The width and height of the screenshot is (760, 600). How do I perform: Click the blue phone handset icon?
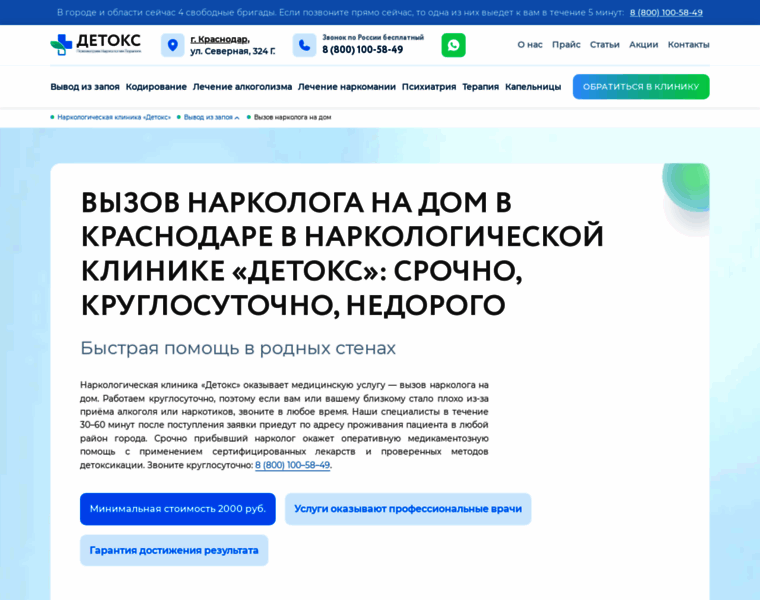304,45
